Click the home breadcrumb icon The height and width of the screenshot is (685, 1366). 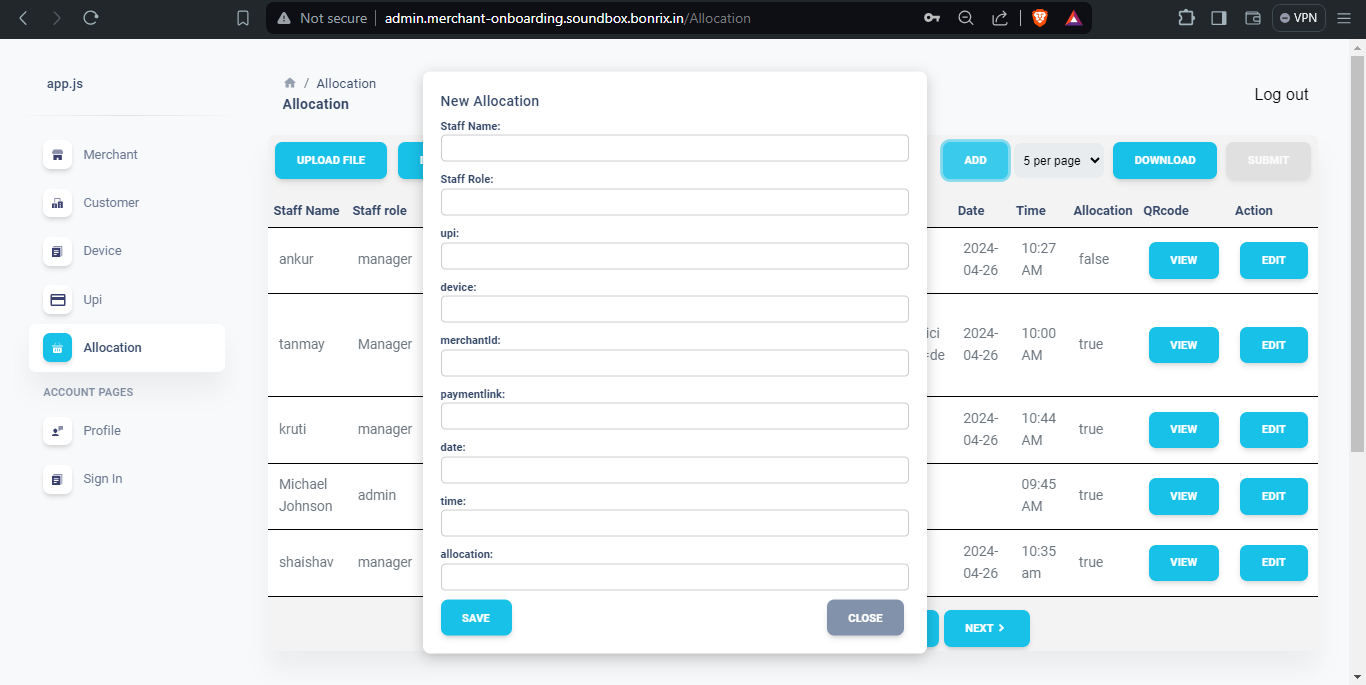(x=289, y=83)
